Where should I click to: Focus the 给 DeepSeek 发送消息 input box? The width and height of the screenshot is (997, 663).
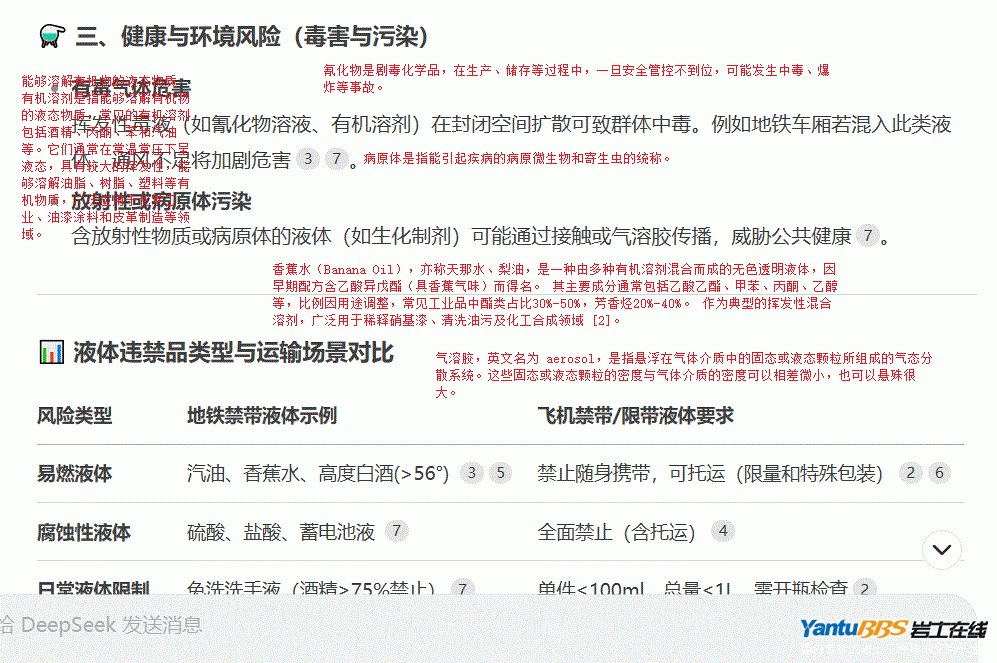tap(300, 626)
